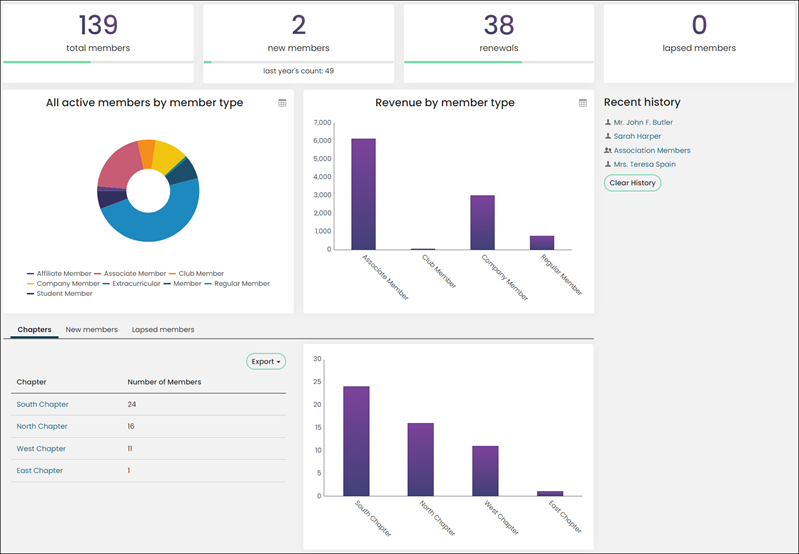Open the East Chapter link
799x554 pixels.
click(39, 470)
